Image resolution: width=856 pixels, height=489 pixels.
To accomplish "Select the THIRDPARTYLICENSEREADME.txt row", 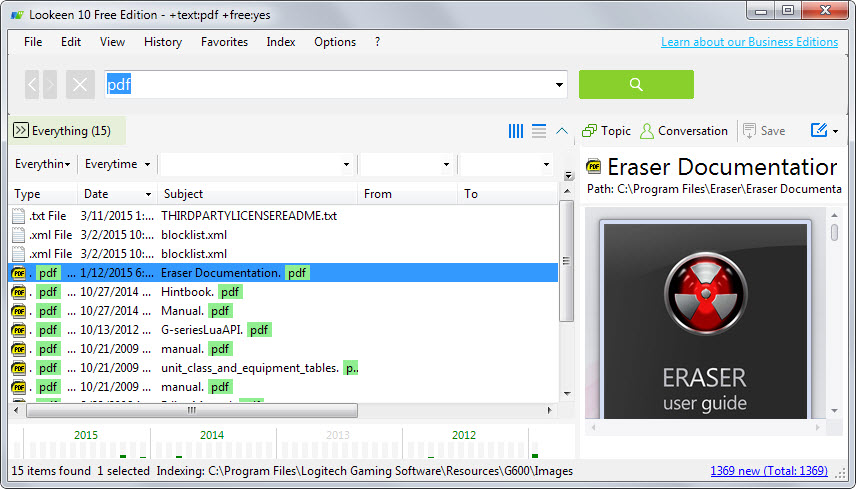I will 283,216.
